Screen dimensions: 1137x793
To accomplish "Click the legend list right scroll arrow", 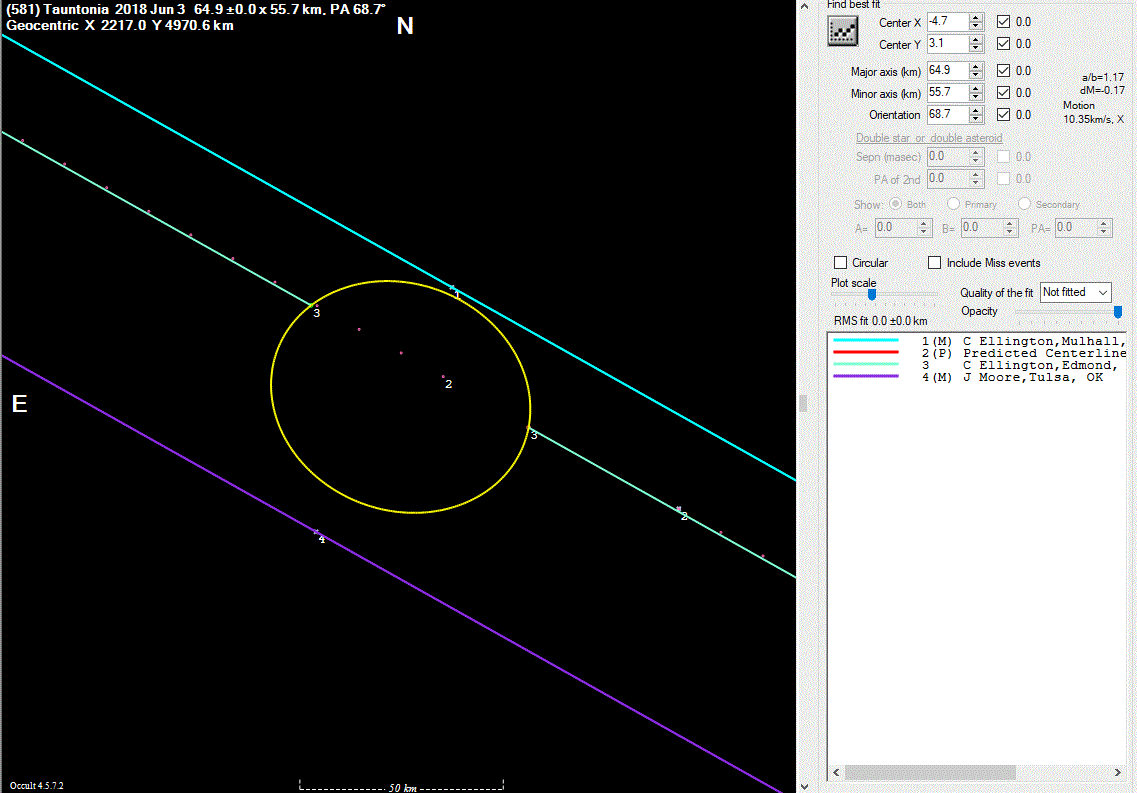I will click(x=1117, y=773).
